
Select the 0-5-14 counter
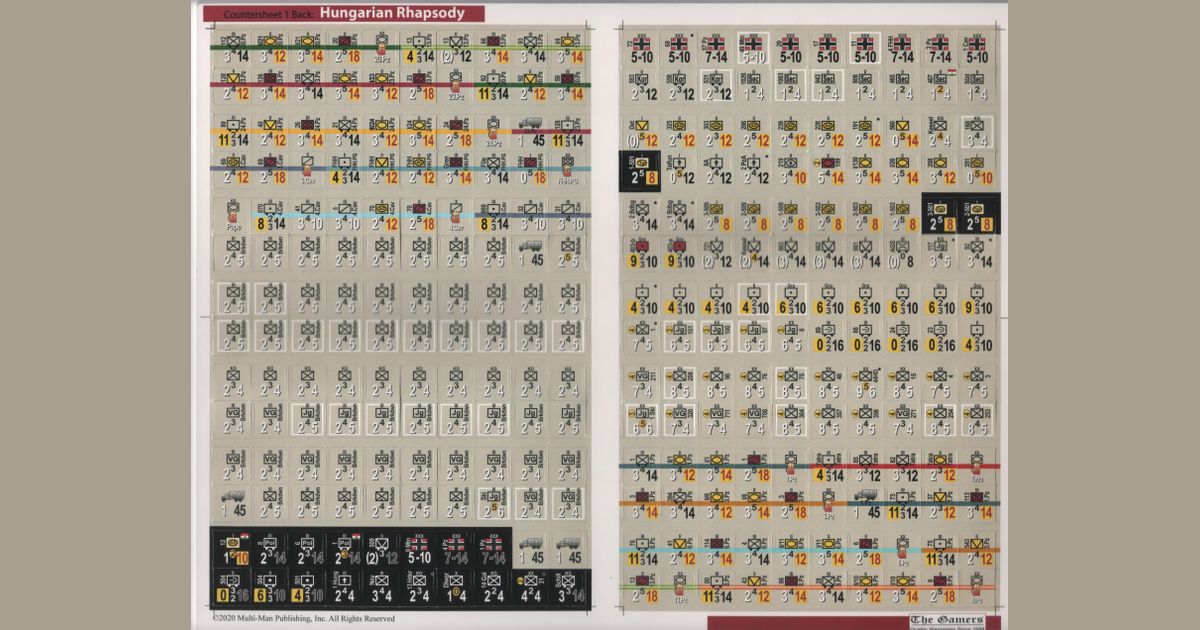[902, 132]
